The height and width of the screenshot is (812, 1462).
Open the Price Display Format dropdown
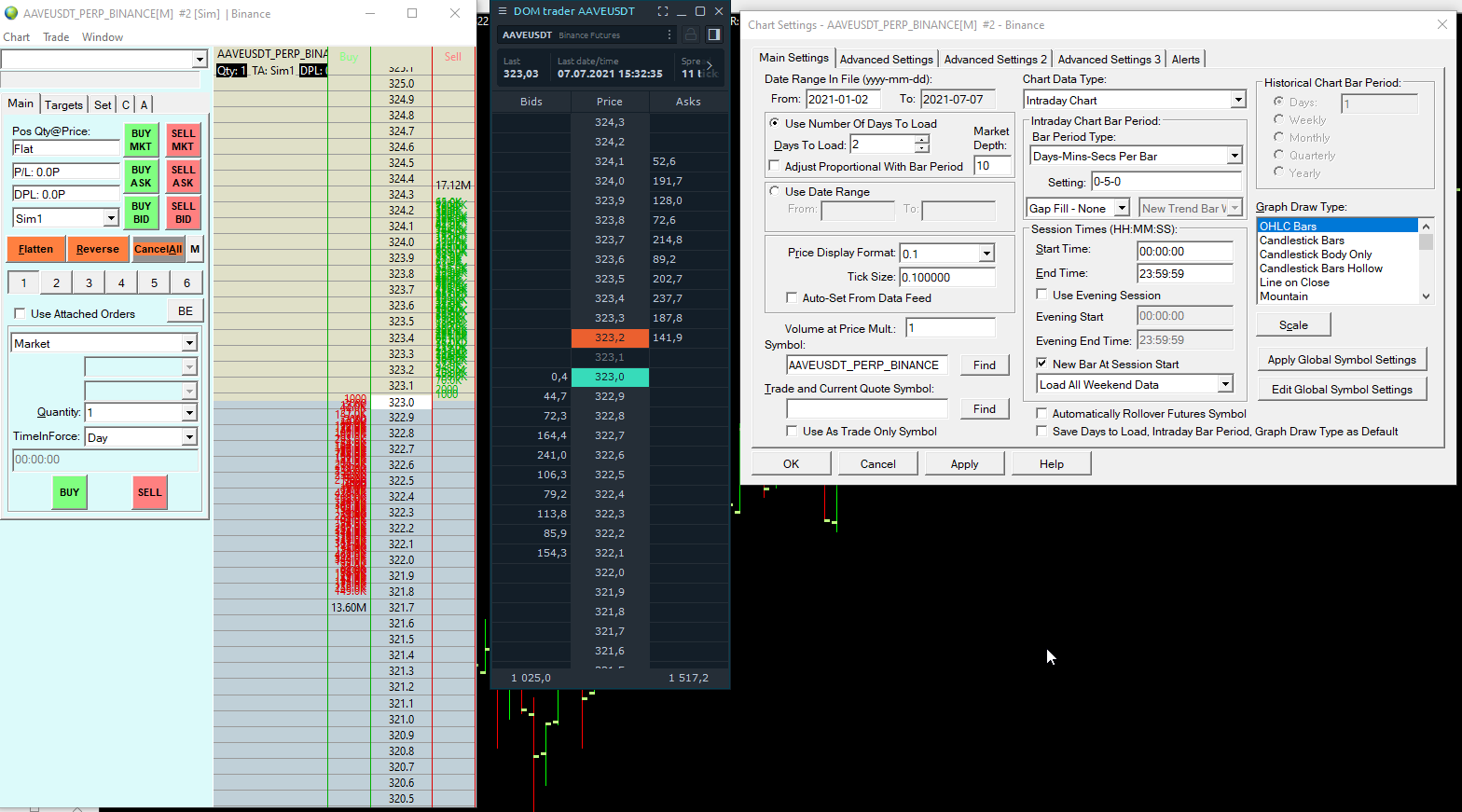pyautogui.click(x=986, y=254)
